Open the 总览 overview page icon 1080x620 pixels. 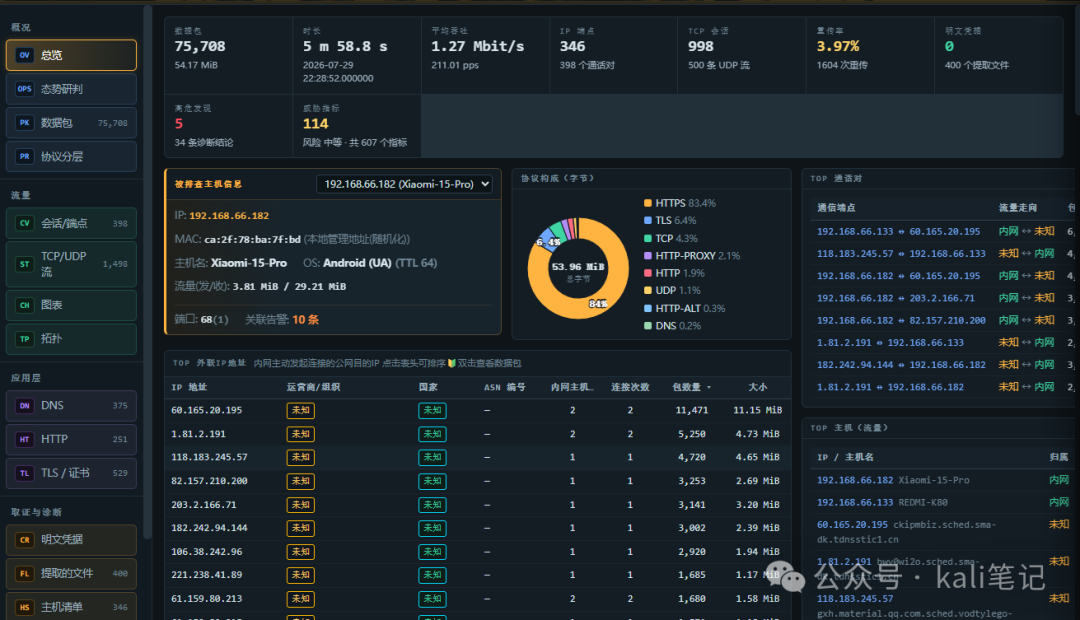(x=25, y=55)
